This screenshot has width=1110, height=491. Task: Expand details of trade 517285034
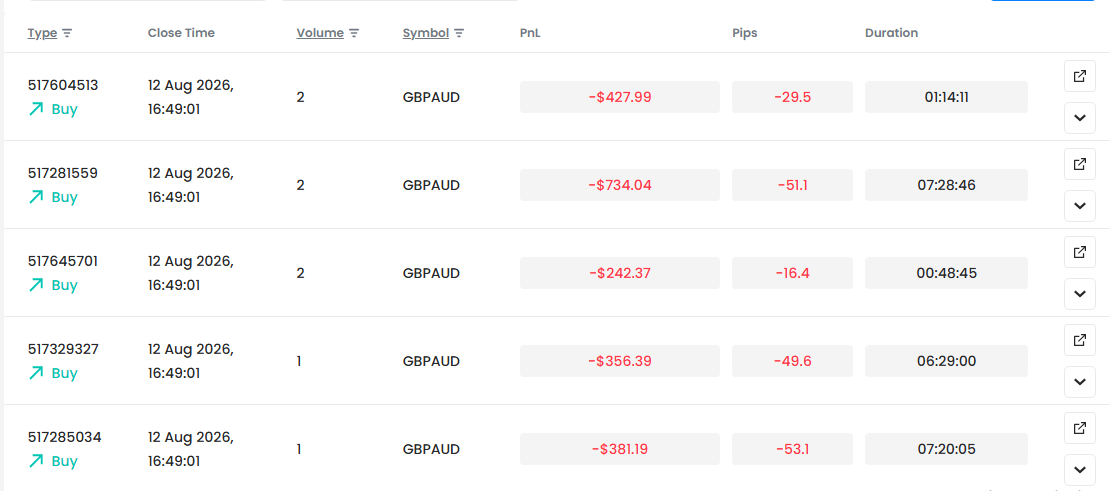(1080, 469)
